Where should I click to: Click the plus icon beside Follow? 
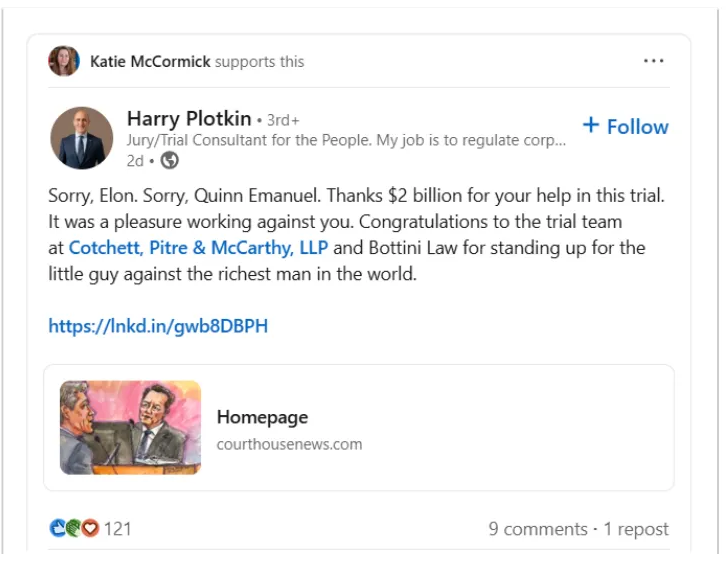click(x=591, y=125)
